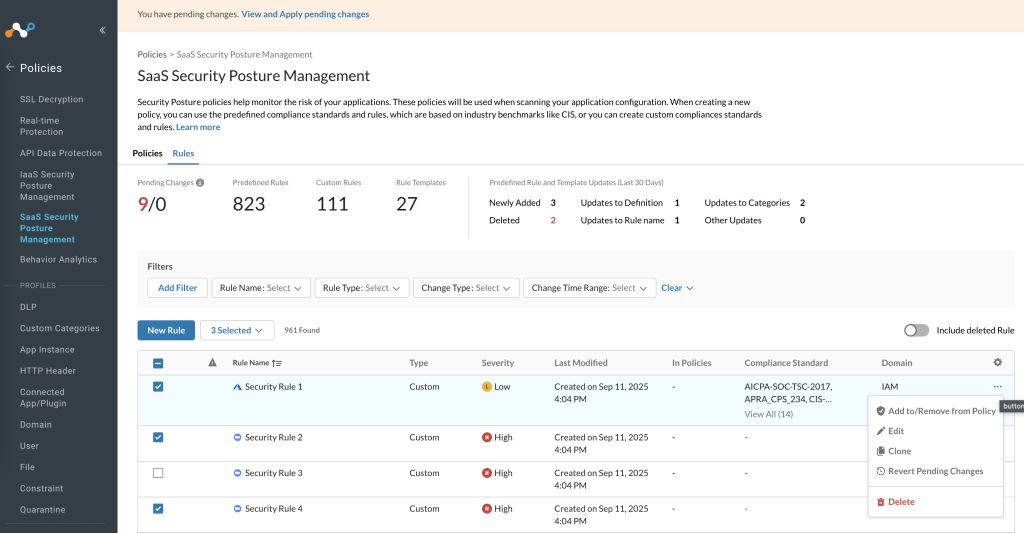Click the Security Rule 2 status icon
This screenshot has width=1024, height=533.
click(237, 438)
